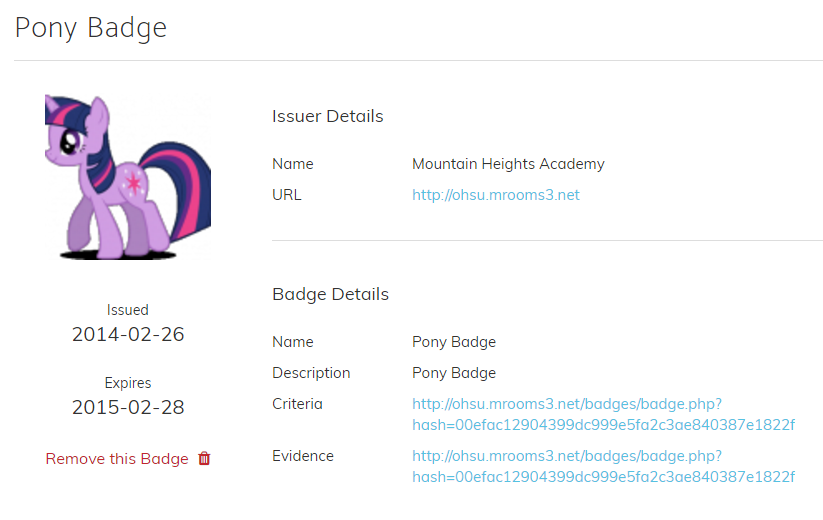Click the Pony Badge value in Badge Details Name row

point(453,342)
